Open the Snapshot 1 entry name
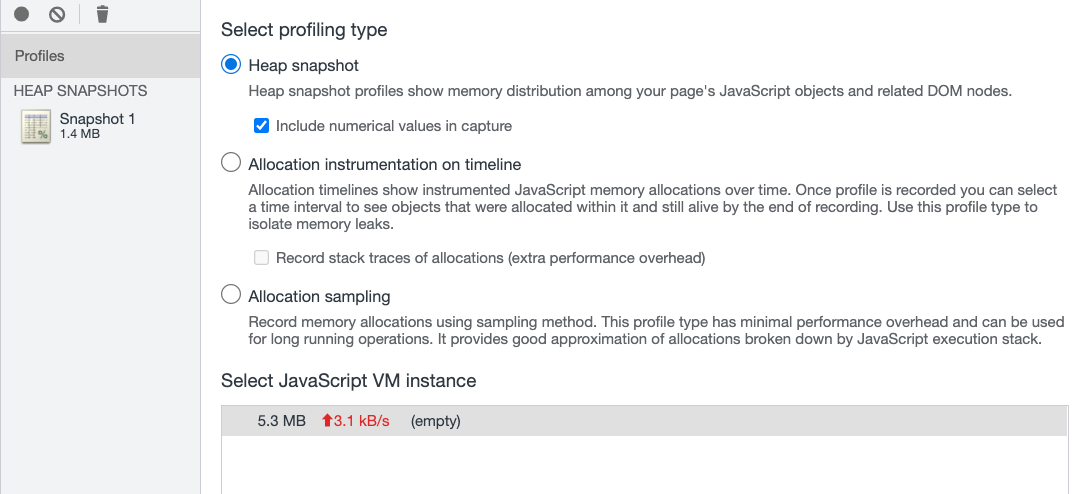 point(97,119)
